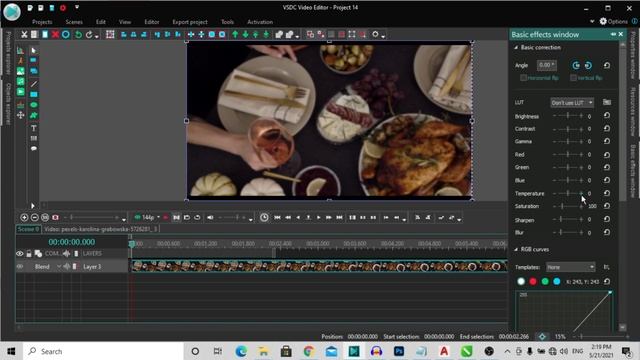Click the green move-down arrow icon
Screen dimensions: 640x360
pos(245,35)
